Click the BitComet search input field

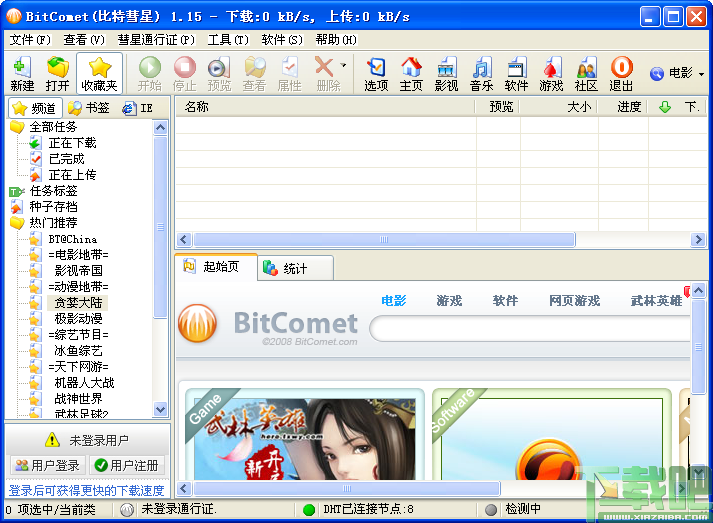(x=530, y=328)
